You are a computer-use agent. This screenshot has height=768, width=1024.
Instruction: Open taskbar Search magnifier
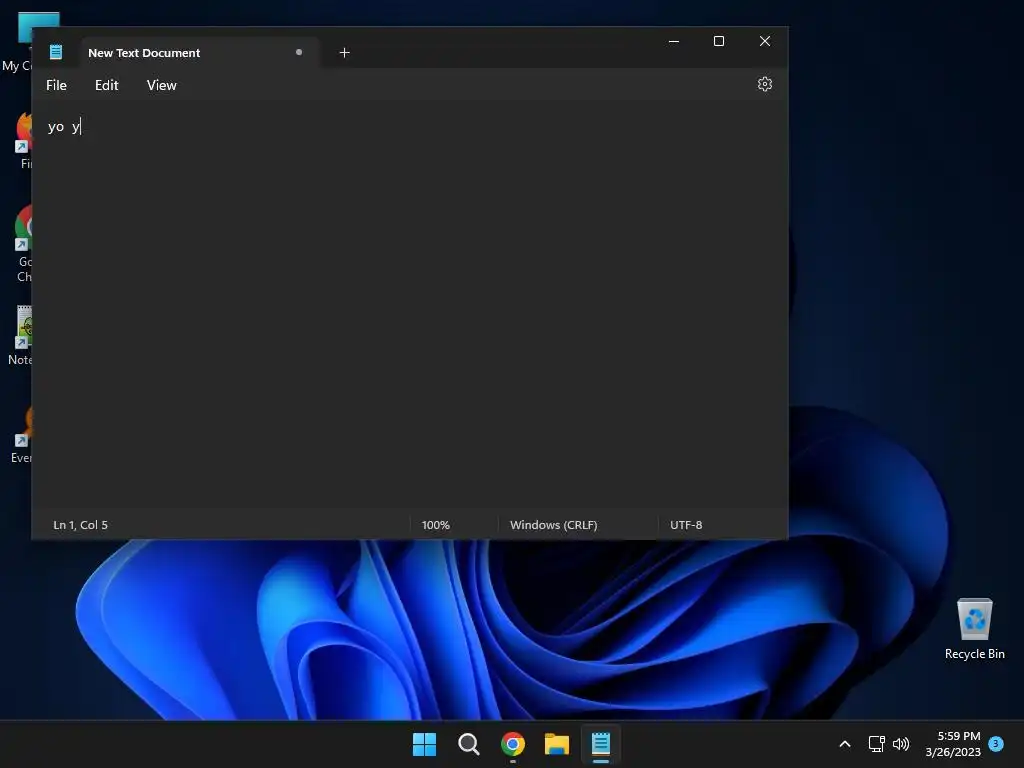469,744
